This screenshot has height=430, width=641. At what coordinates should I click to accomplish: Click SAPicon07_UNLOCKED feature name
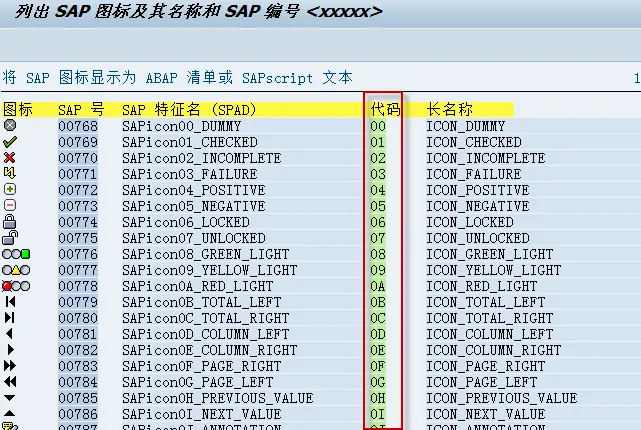click(194, 238)
